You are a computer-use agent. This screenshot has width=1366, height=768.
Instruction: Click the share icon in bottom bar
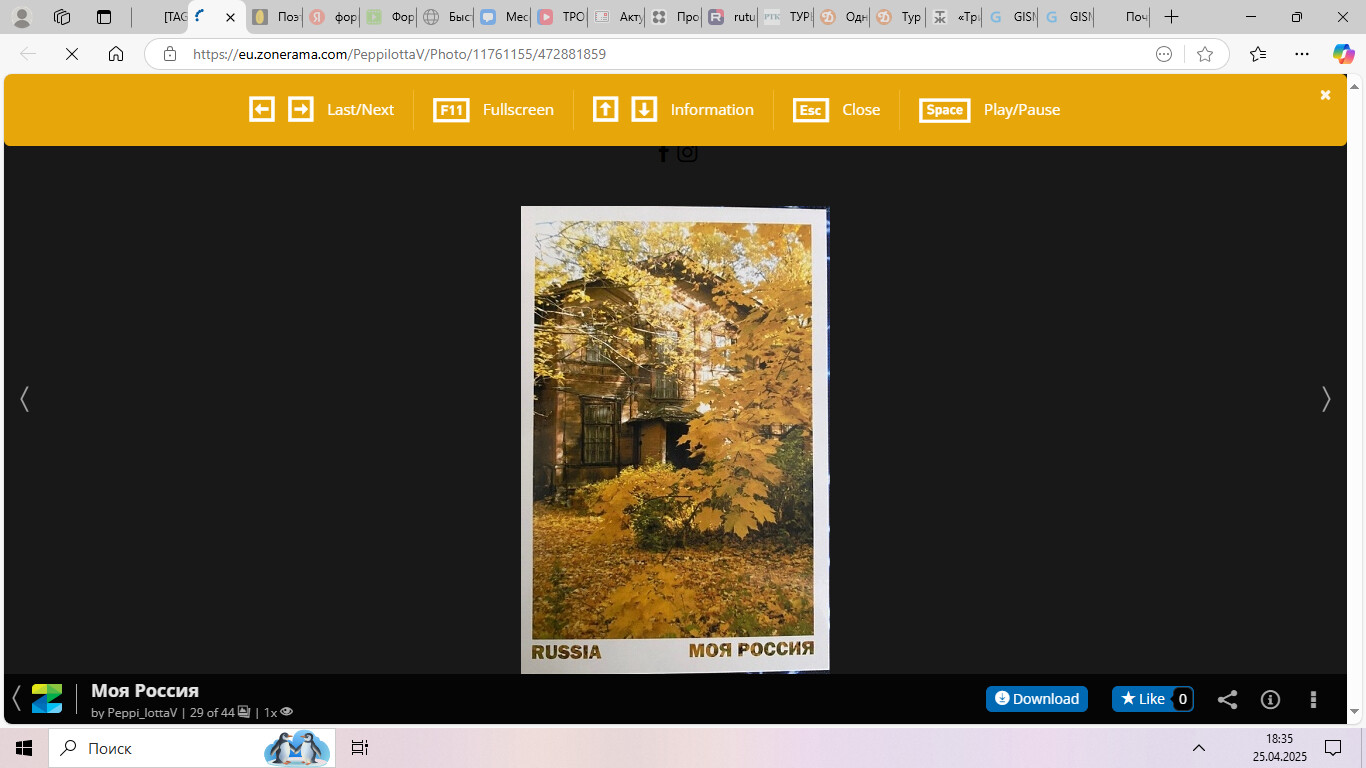1227,699
